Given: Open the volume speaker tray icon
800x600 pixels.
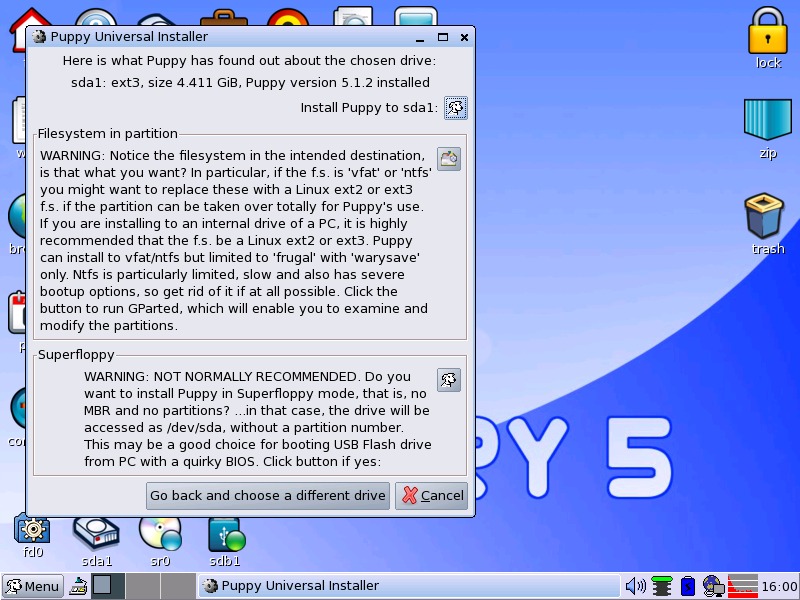Looking at the screenshot, I should pos(635,586).
